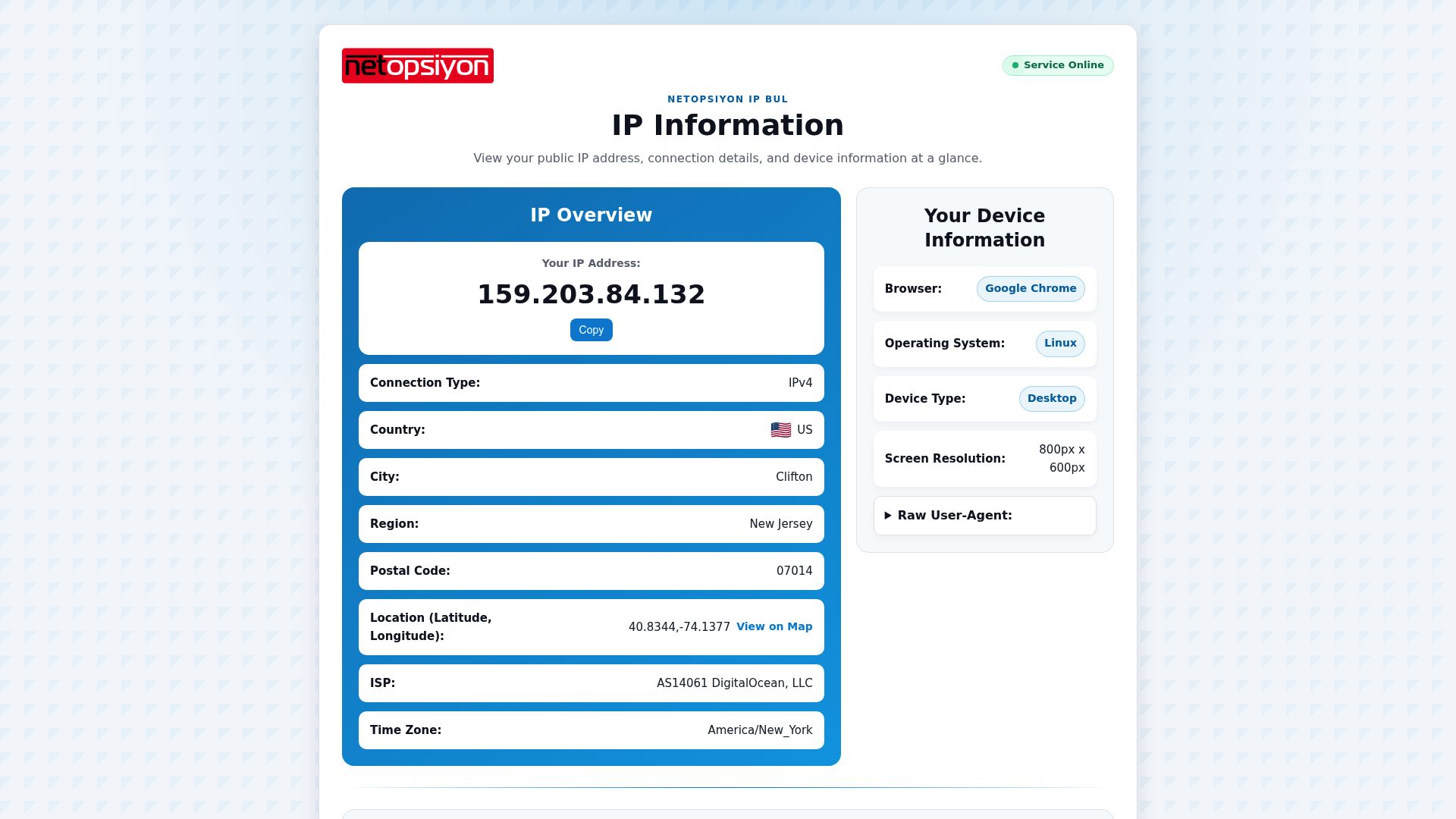Click the Service Online status badge
This screenshot has width=1456, height=819.
[1058, 65]
